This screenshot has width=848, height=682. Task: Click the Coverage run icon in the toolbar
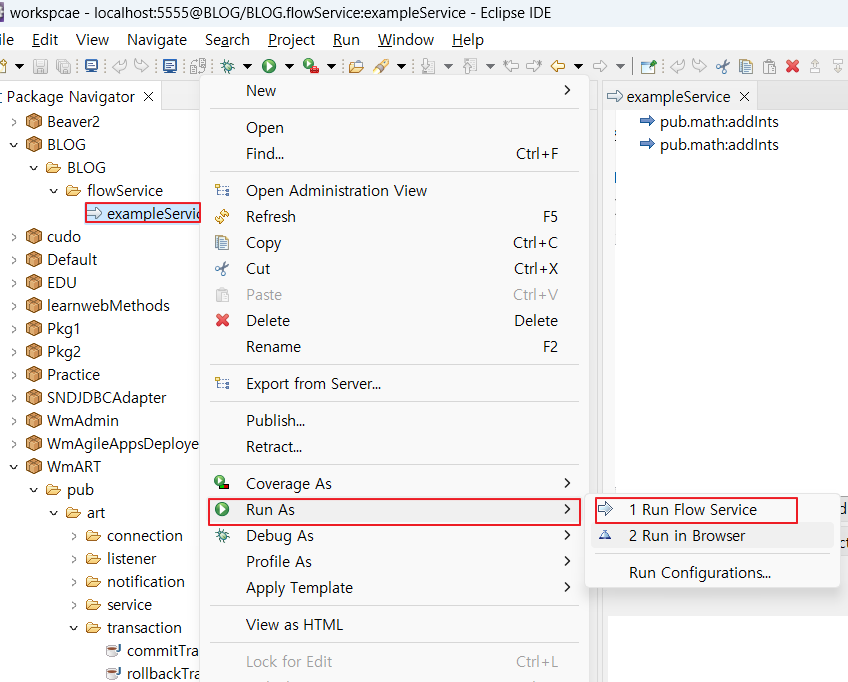[x=310, y=67]
